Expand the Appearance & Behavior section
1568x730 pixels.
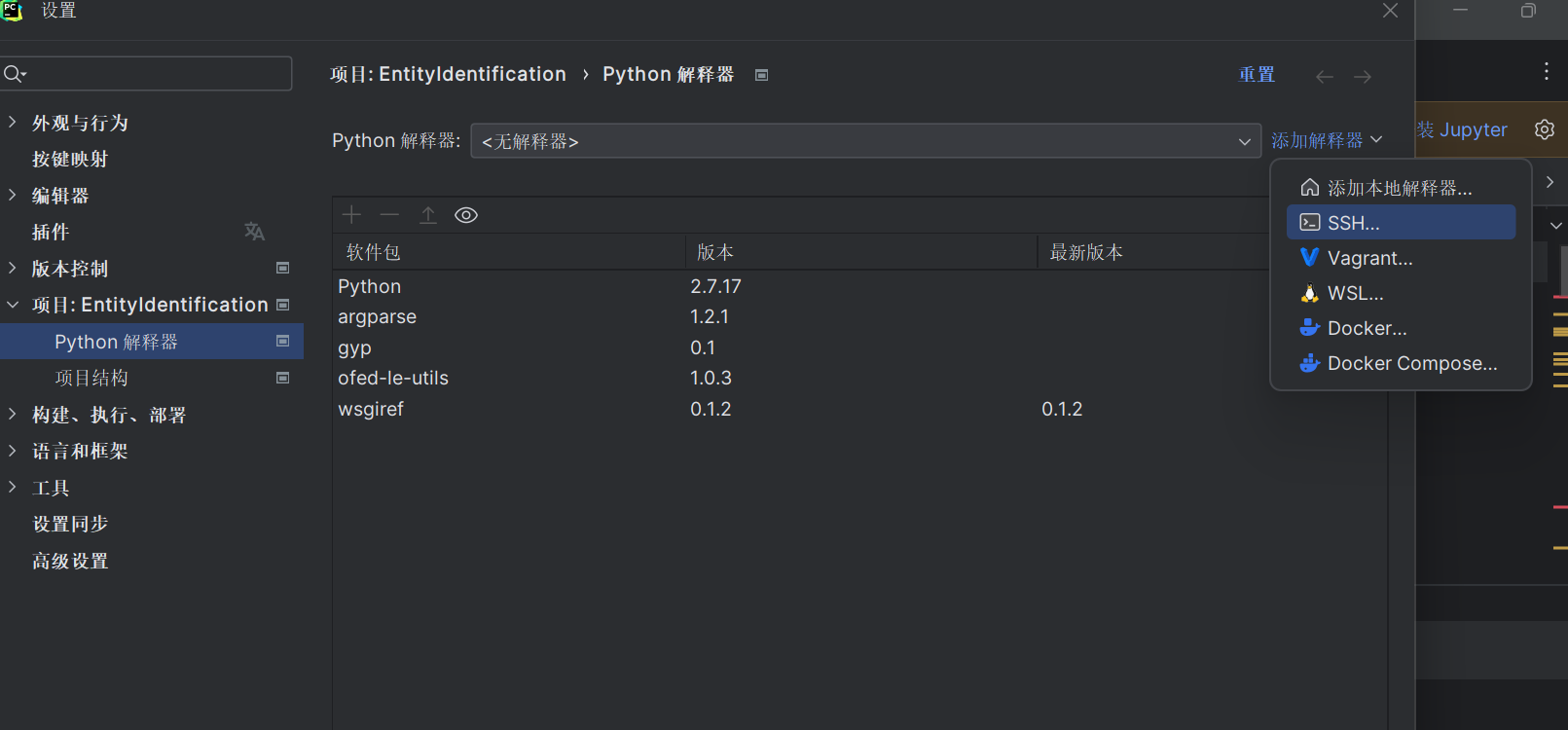[x=13, y=123]
